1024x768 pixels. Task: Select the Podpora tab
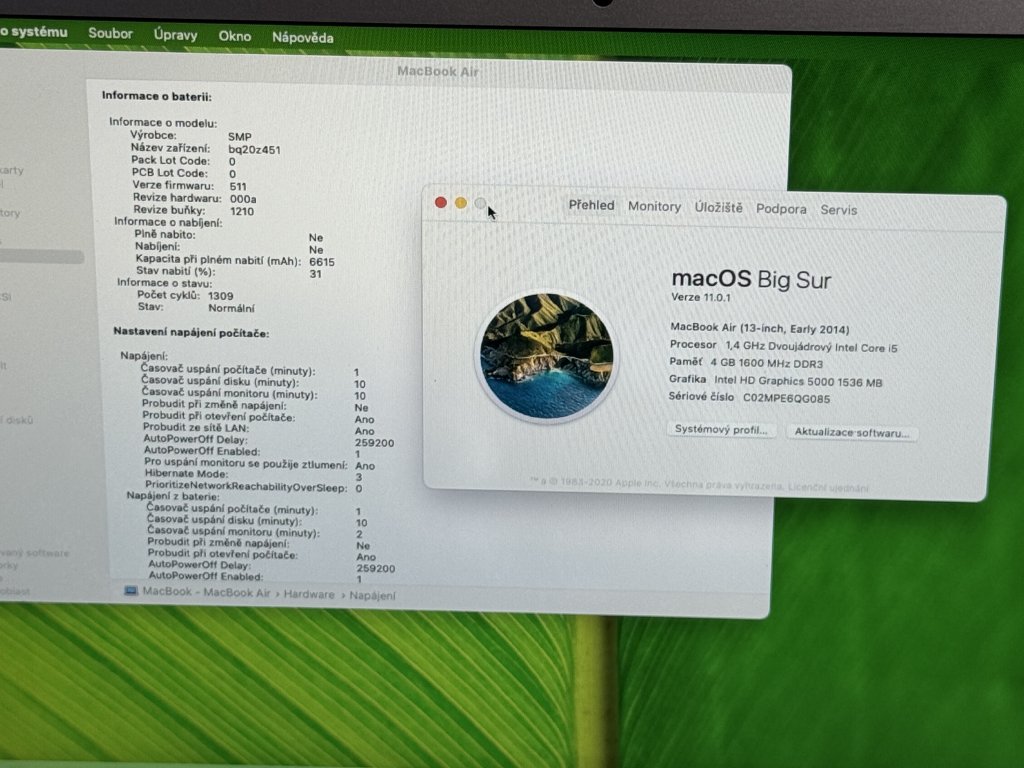781,209
